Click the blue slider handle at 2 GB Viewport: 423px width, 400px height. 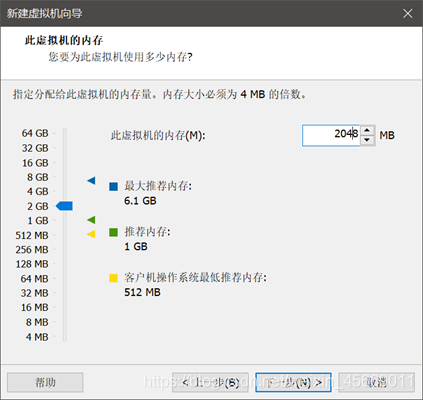coord(64,206)
